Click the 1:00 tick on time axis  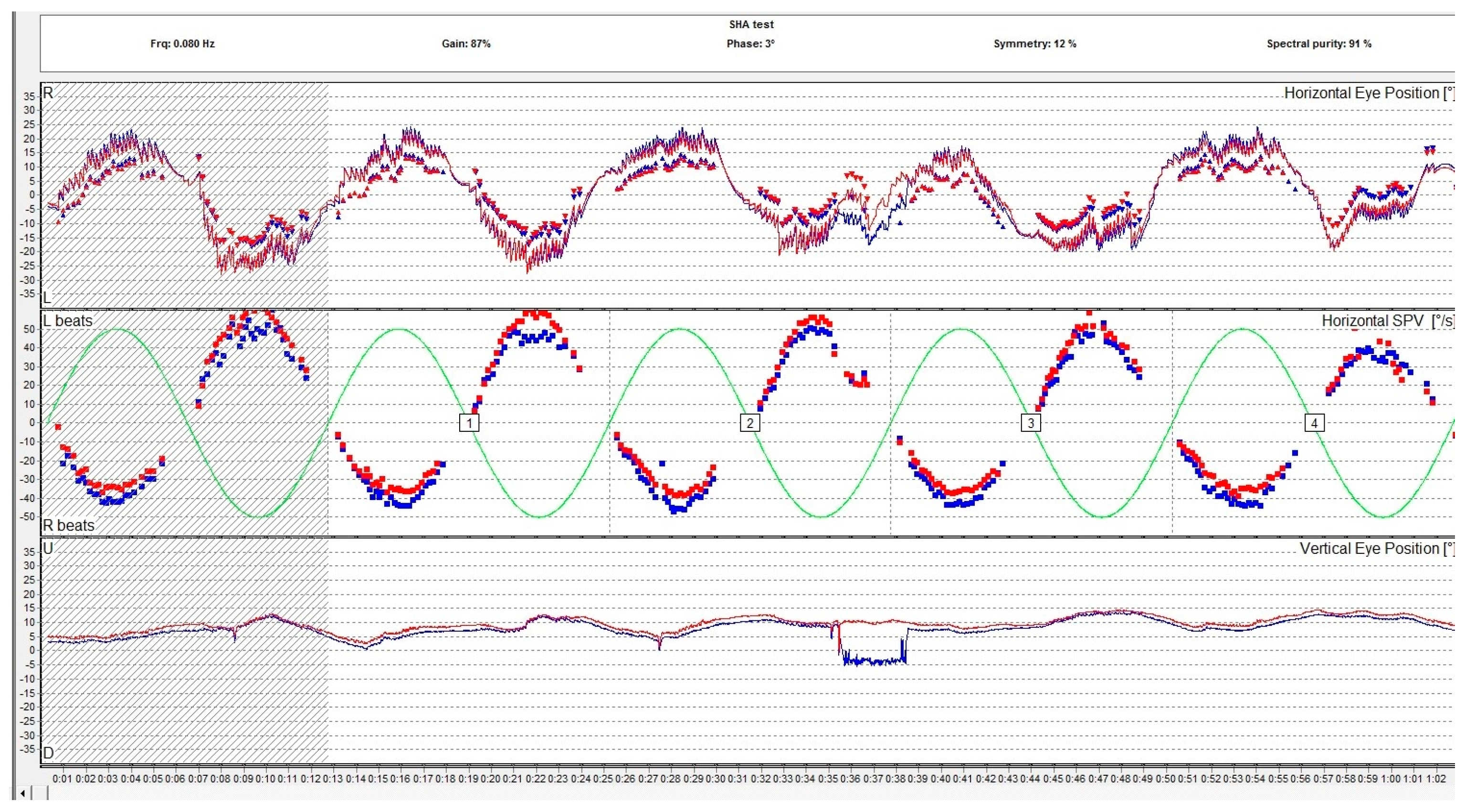click(1391, 779)
